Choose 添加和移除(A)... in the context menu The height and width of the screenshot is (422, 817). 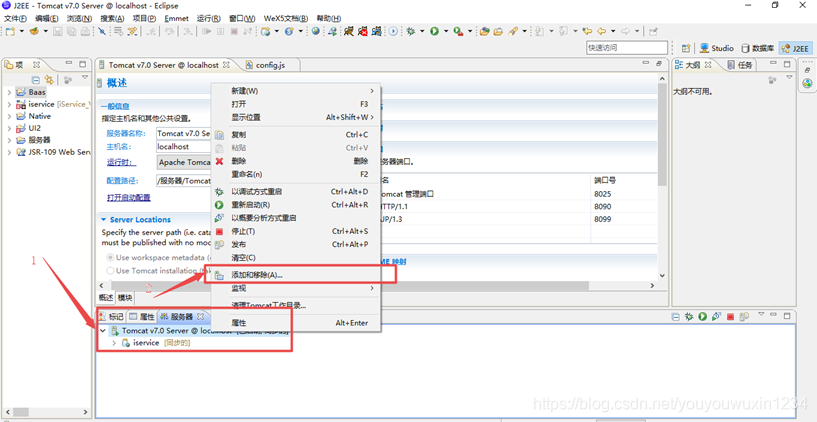tap(296, 275)
